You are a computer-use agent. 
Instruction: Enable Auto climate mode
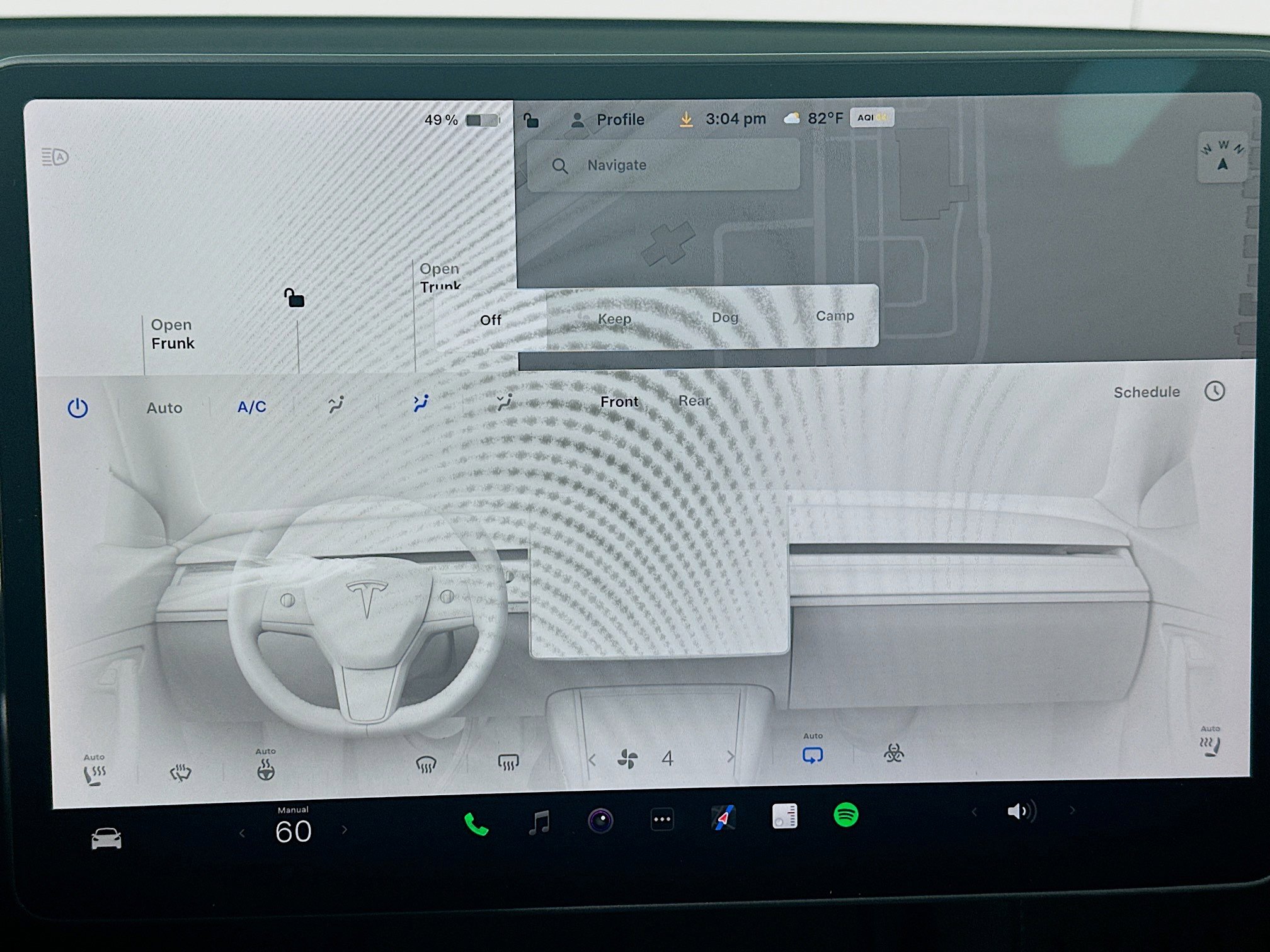164,407
